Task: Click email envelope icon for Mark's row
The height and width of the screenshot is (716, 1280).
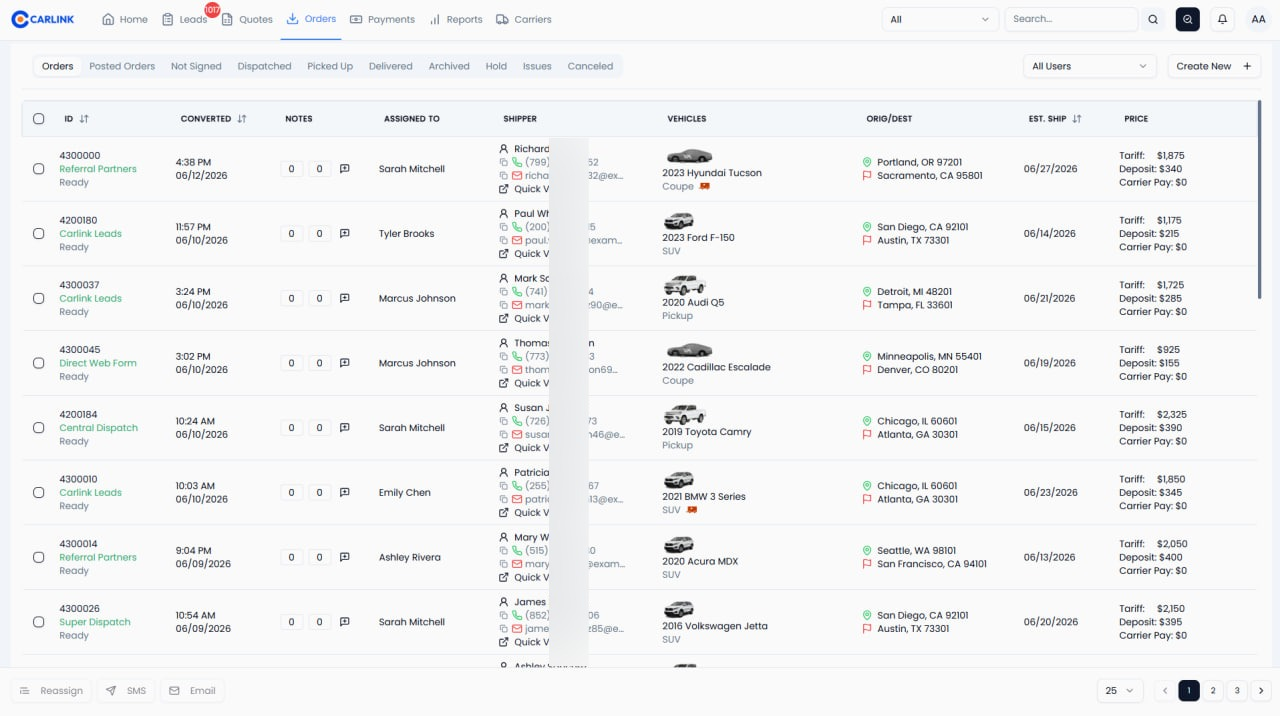Action: tap(517, 305)
